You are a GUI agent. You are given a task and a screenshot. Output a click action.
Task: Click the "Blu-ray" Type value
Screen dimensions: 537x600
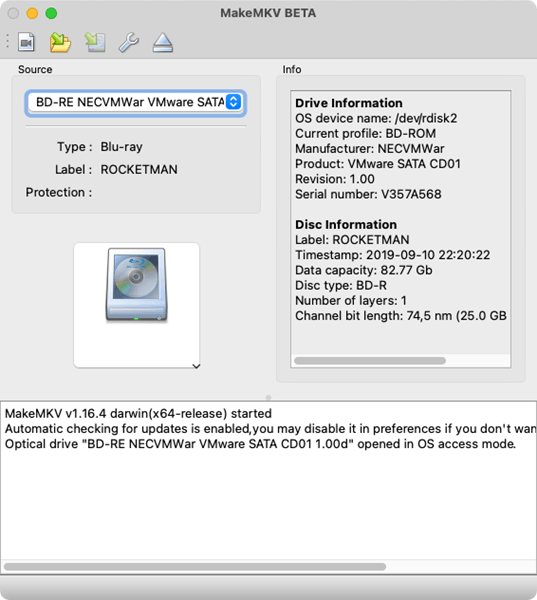pyautogui.click(x=121, y=147)
